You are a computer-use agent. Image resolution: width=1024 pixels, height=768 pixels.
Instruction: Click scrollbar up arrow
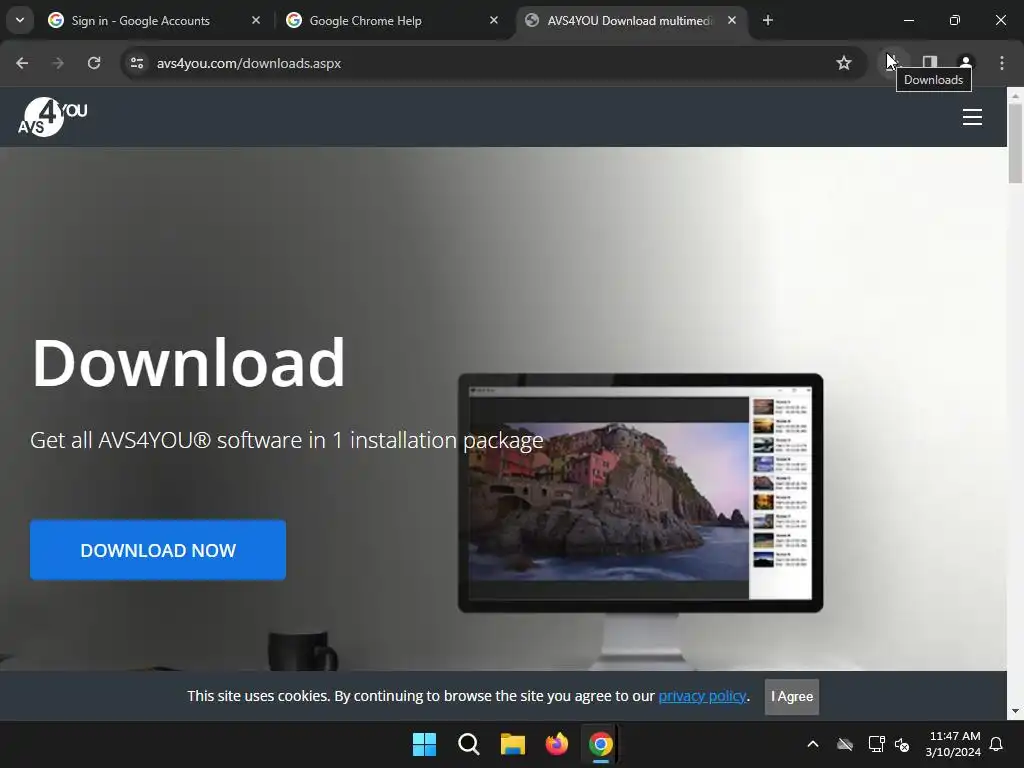coord(1016,95)
